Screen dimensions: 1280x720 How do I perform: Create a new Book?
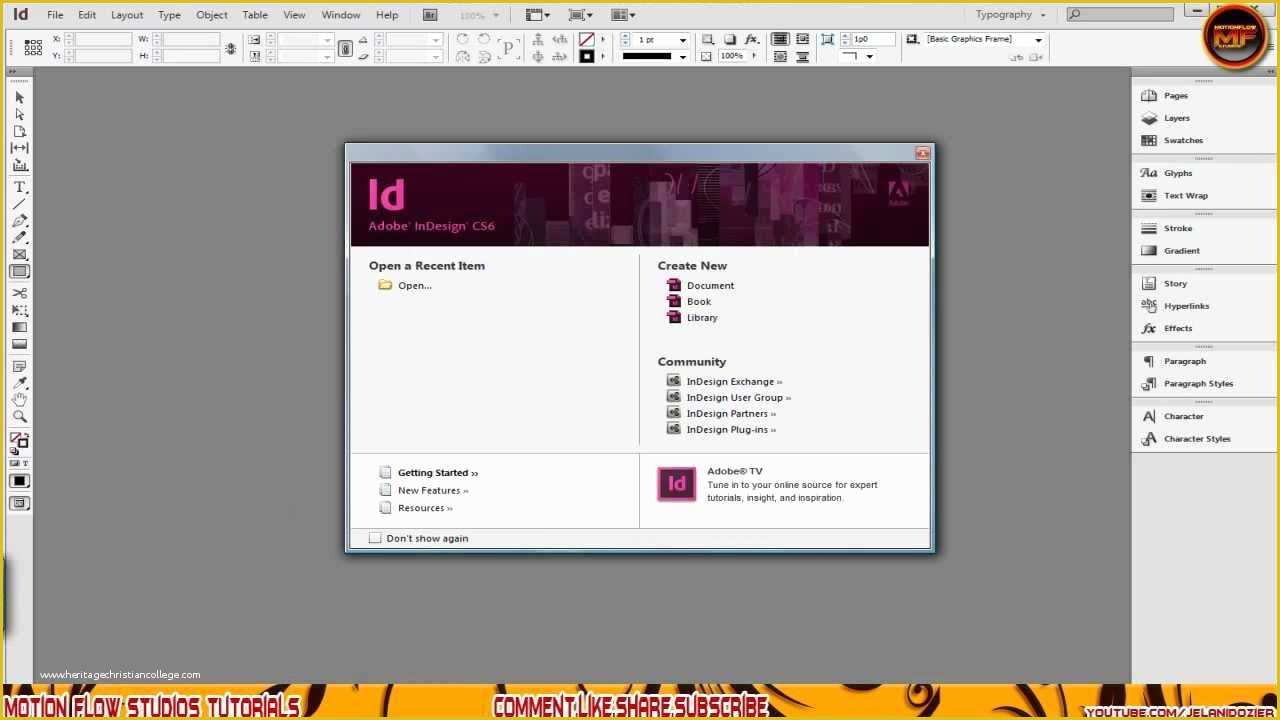[x=699, y=302]
